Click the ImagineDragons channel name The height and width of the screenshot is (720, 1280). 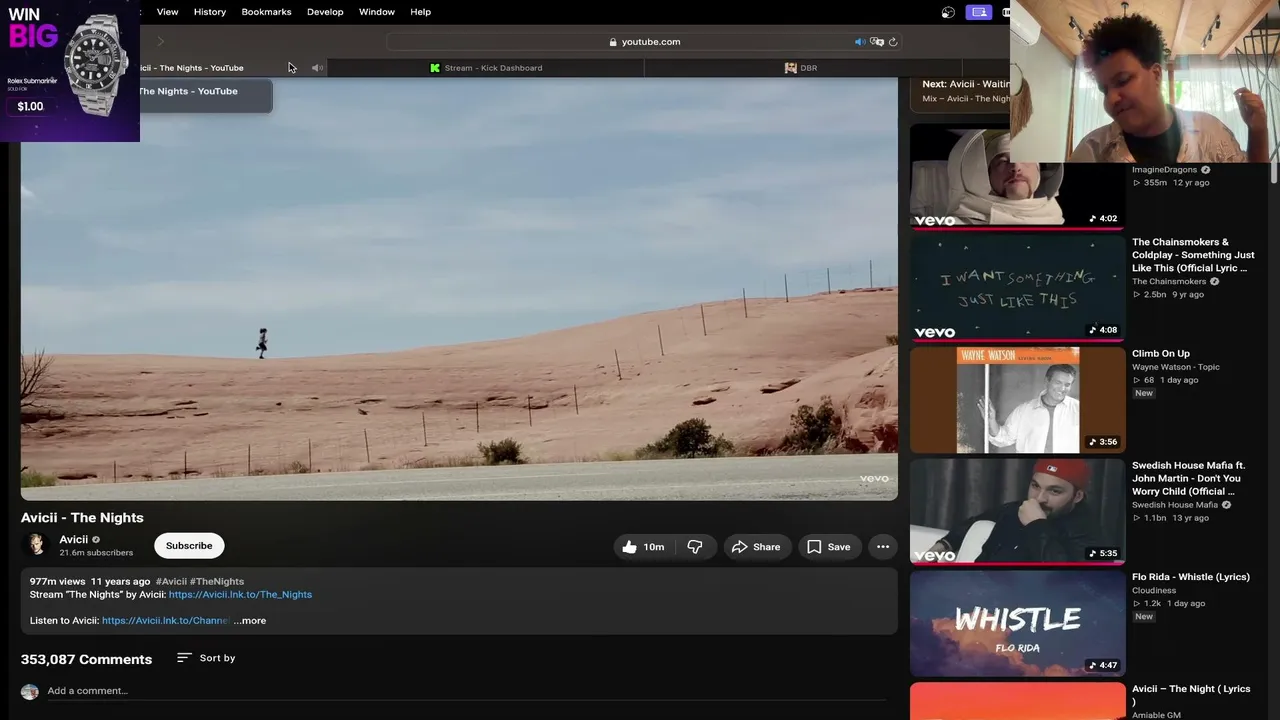[1164, 170]
